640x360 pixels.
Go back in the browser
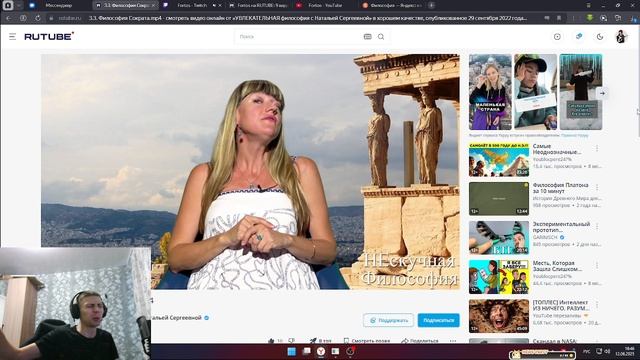point(9,18)
